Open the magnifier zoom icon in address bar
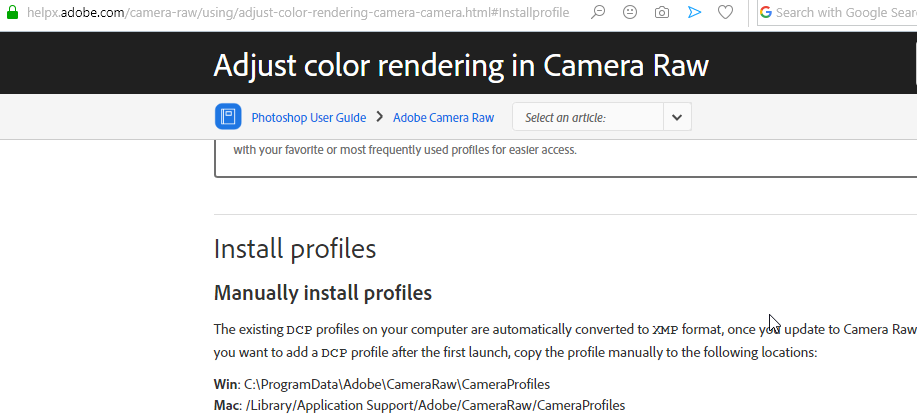This screenshot has height=418, width=917. tap(598, 12)
